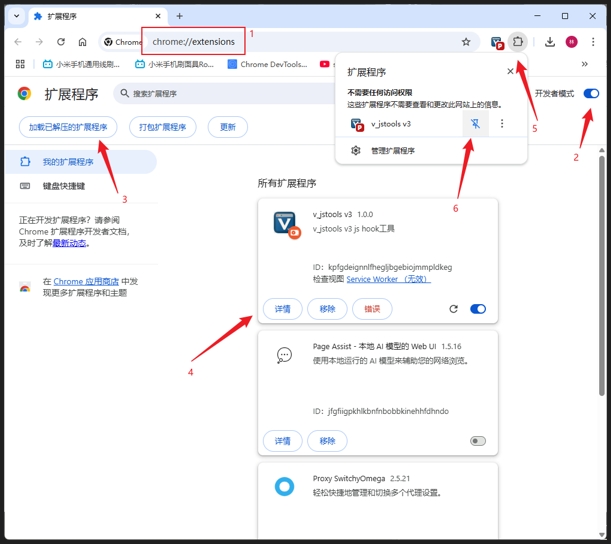Click the v_jstools v3 card icon
Image resolution: width=611 pixels, height=544 pixels.
tap(287, 225)
